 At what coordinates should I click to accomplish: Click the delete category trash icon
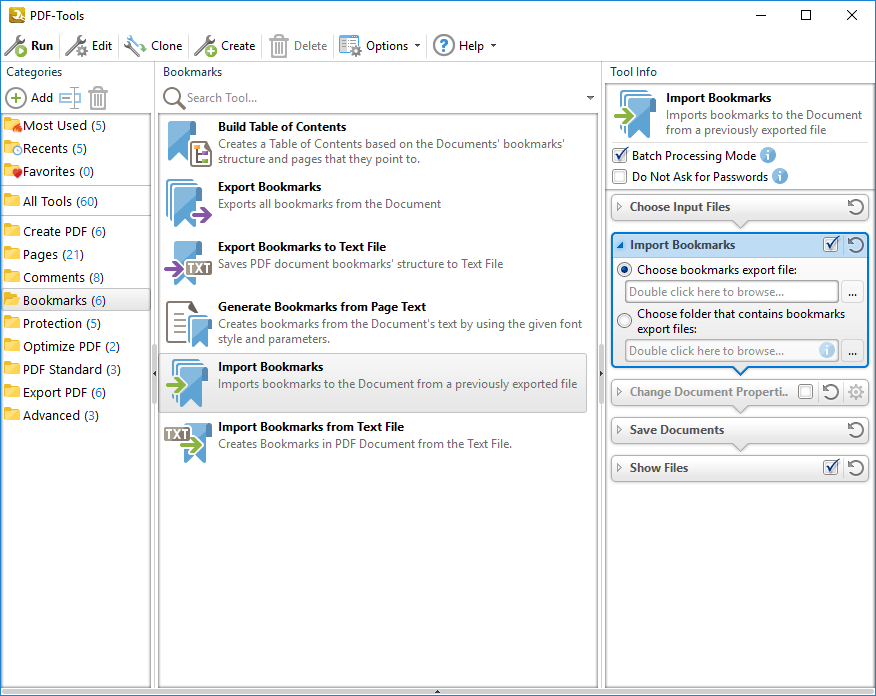click(x=98, y=98)
